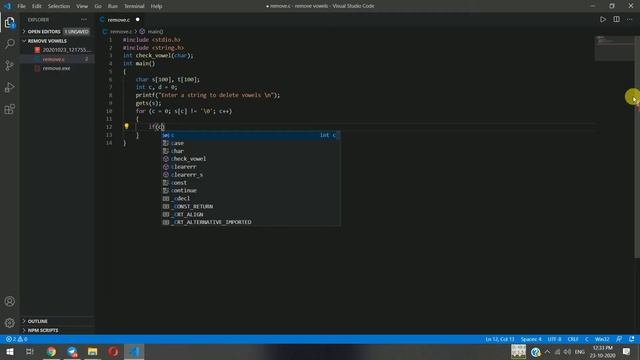The height and width of the screenshot is (360, 640).
Task: Click errors and warnings count in status bar
Action: [x=16, y=339]
